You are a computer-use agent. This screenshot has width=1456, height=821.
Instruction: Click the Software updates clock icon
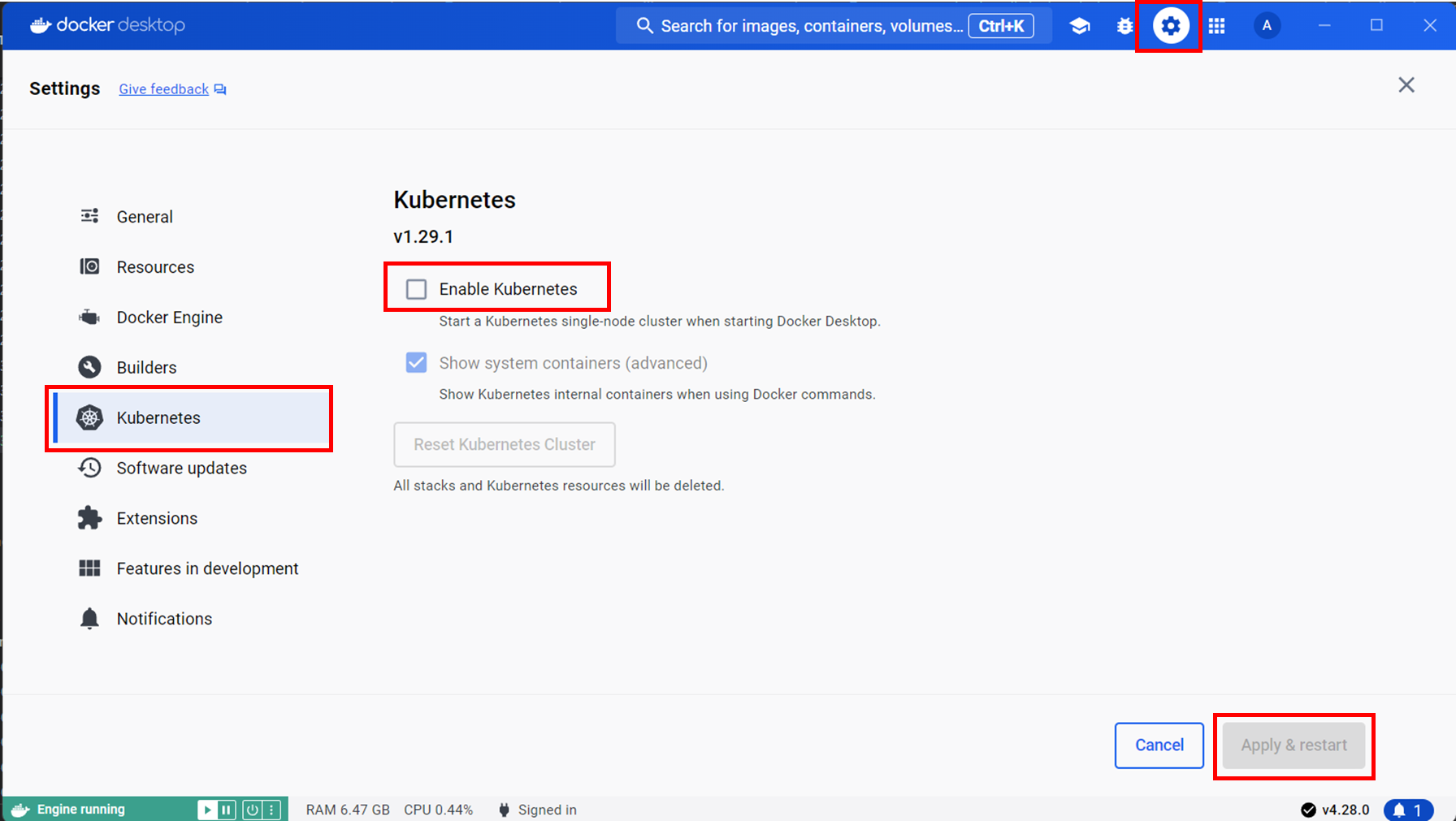[x=89, y=468]
